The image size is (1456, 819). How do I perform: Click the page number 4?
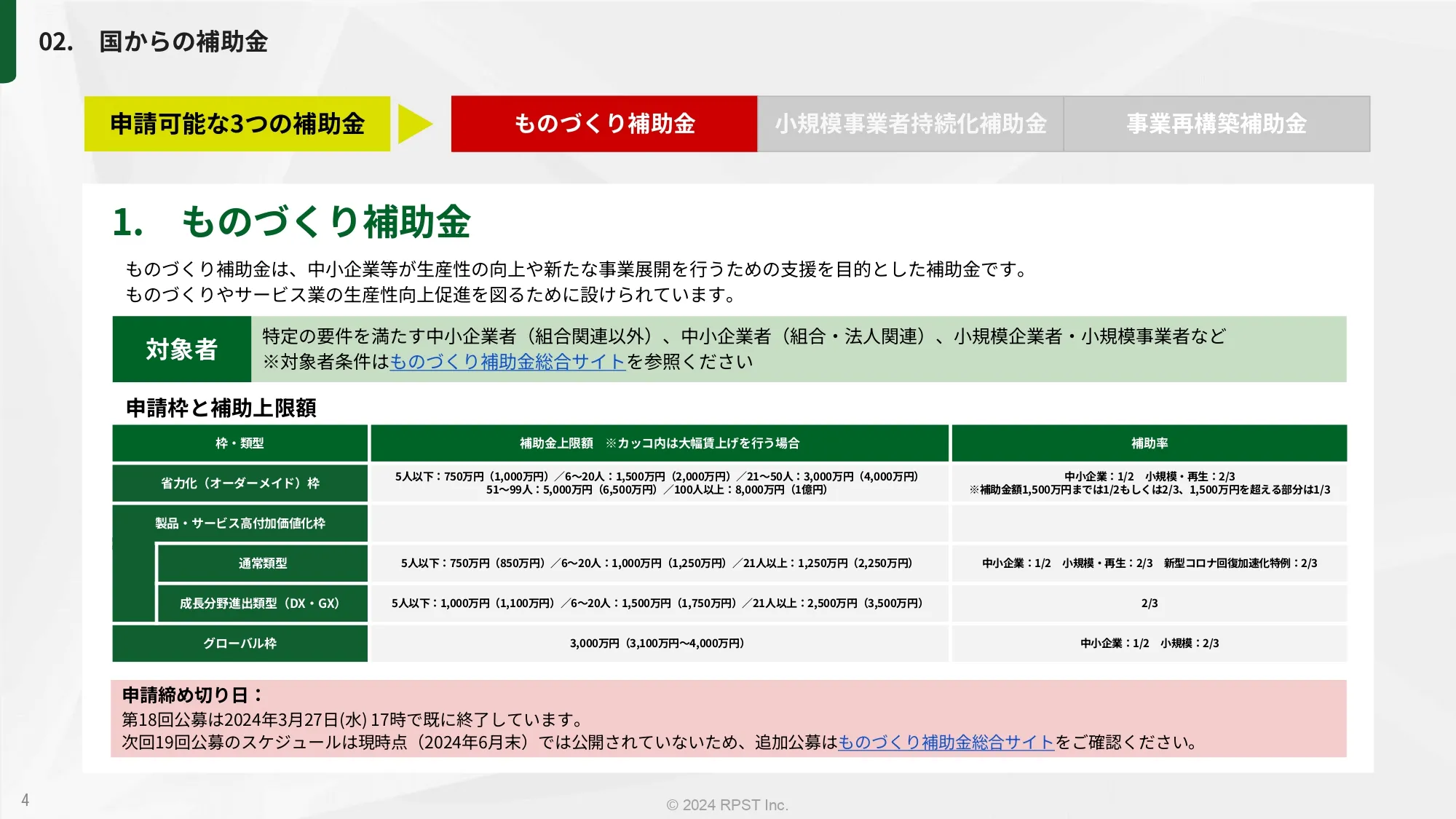point(25,800)
